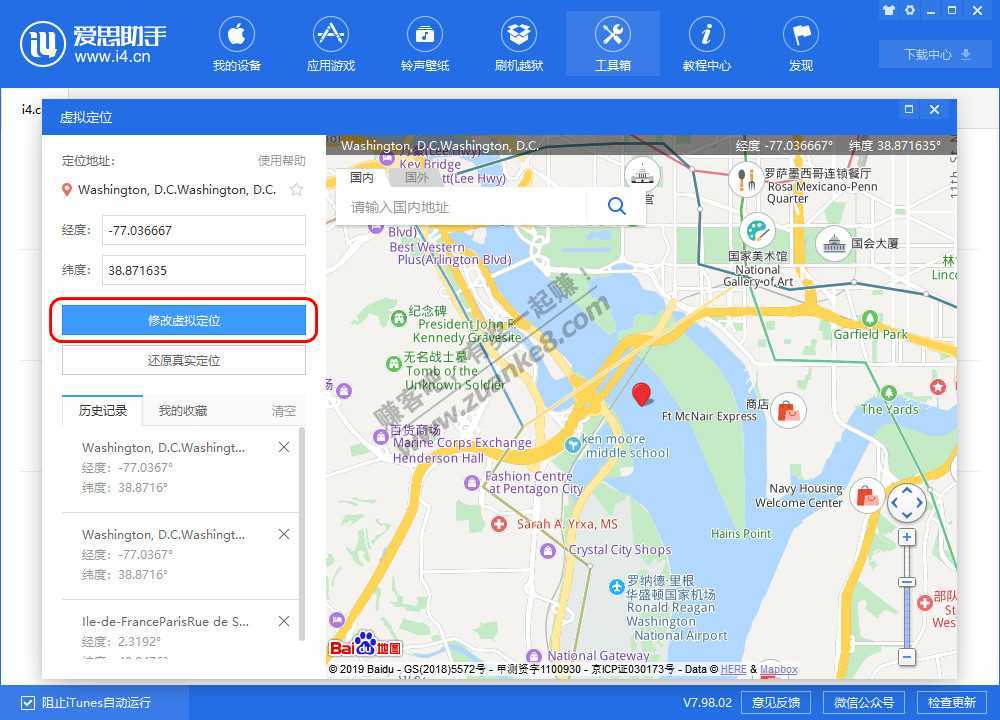Open the 下载中心 download center
The height and width of the screenshot is (720, 1000).
(x=927, y=54)
